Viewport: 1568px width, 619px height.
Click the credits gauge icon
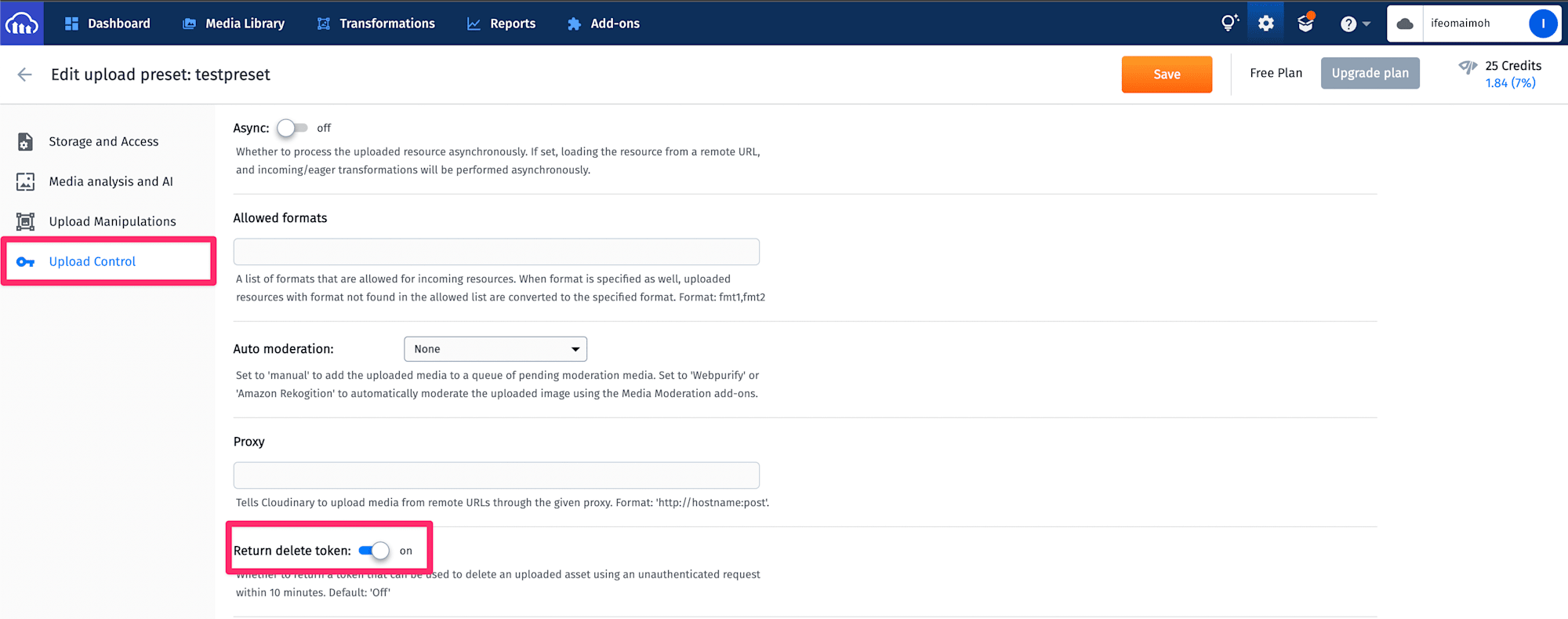tap(1468, 67)
